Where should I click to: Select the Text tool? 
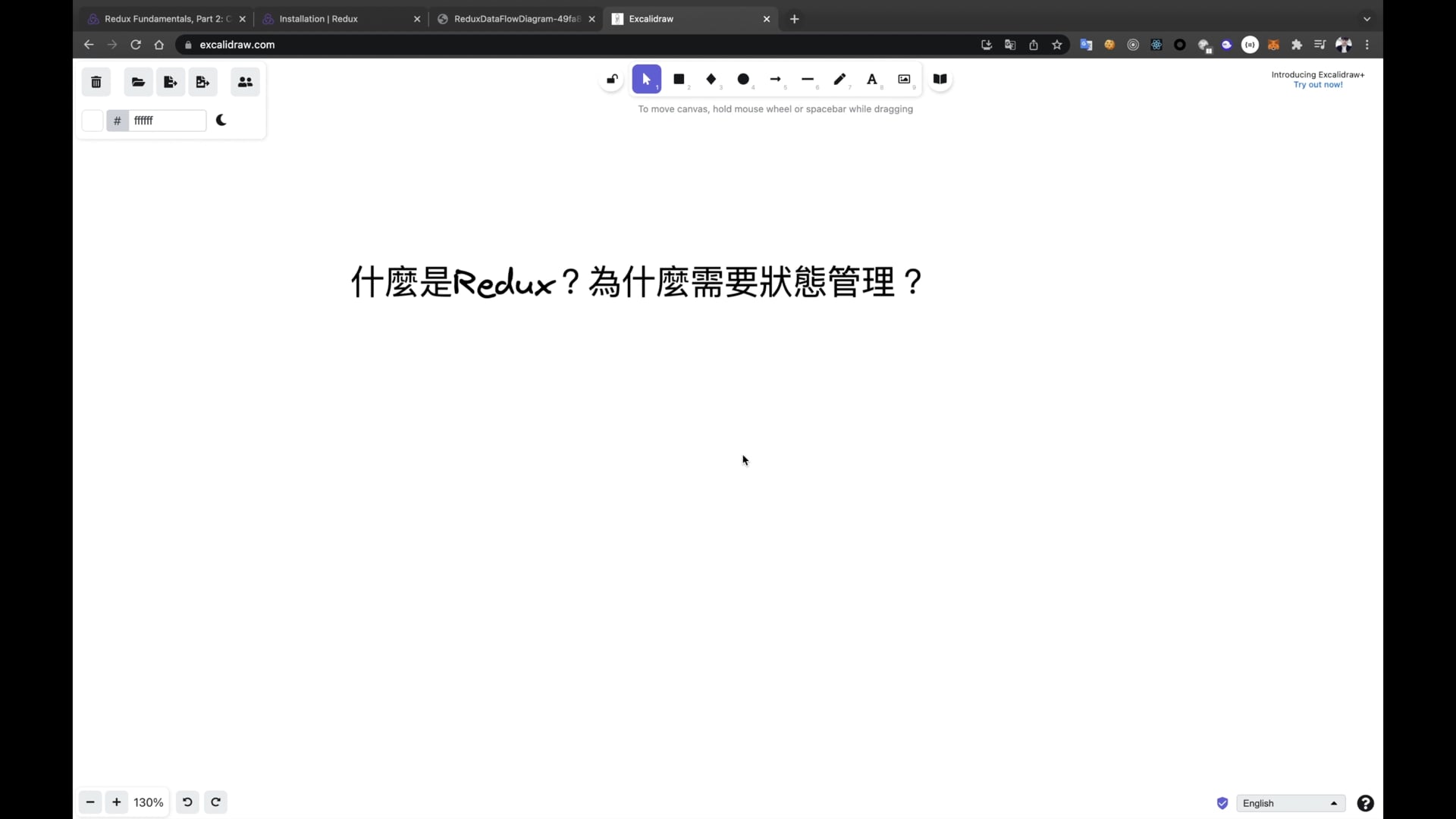point(873,79)
